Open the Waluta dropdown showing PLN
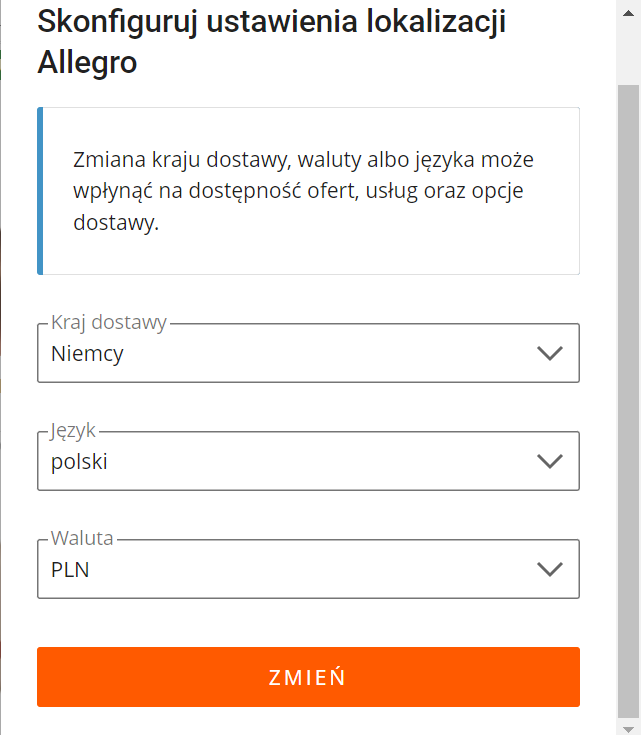 pos(308,569)
